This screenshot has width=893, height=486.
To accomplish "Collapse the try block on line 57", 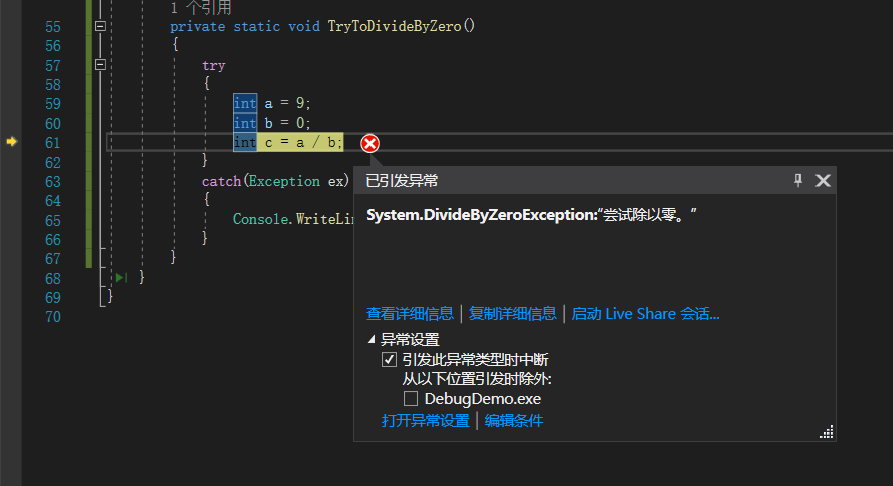I will [x=99, y=65].
